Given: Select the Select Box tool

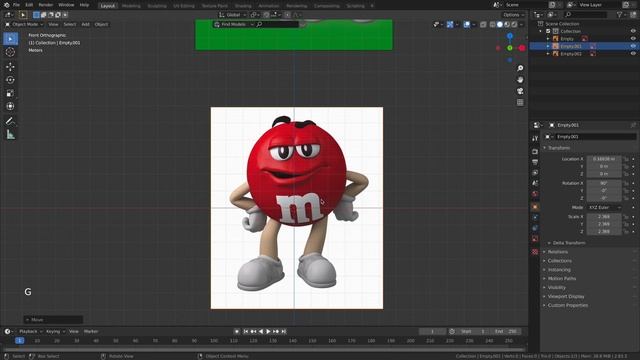Looking at the screenshot, I should tap(11, 39).
